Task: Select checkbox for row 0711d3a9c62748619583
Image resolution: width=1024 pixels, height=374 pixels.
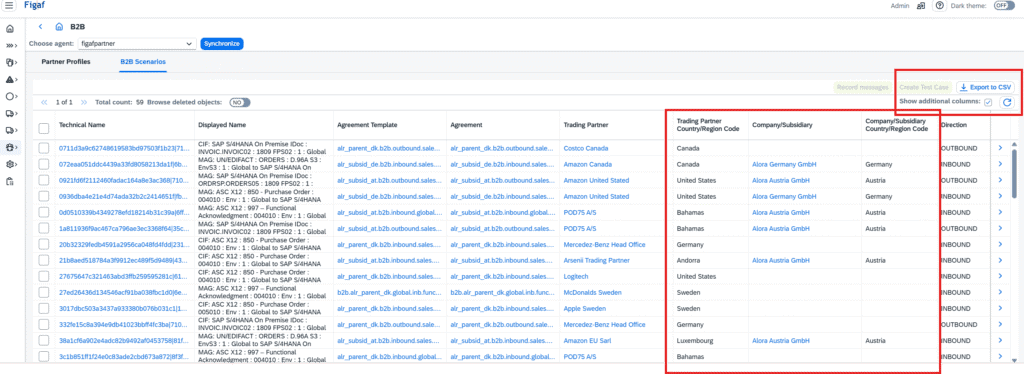Action: 44,148
